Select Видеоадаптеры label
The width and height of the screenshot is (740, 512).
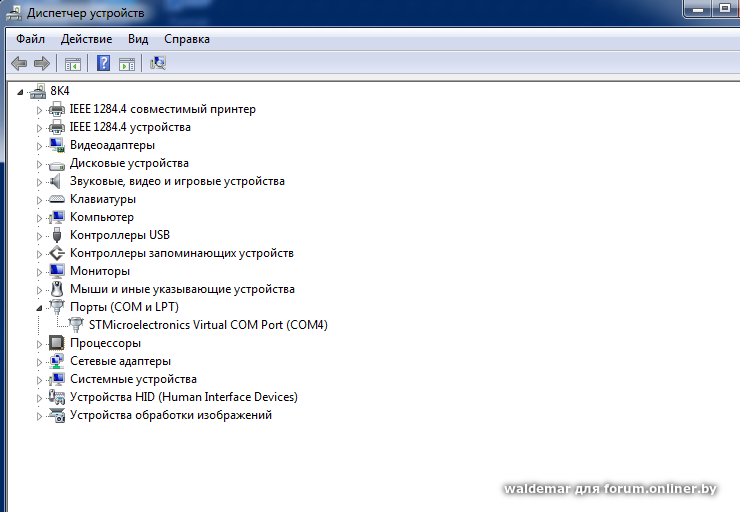coord(112,145)
